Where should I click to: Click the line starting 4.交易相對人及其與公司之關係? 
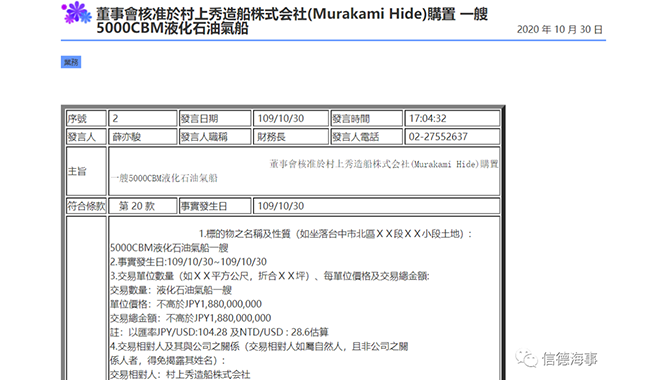pyautogui.click(x=259, y=346)
